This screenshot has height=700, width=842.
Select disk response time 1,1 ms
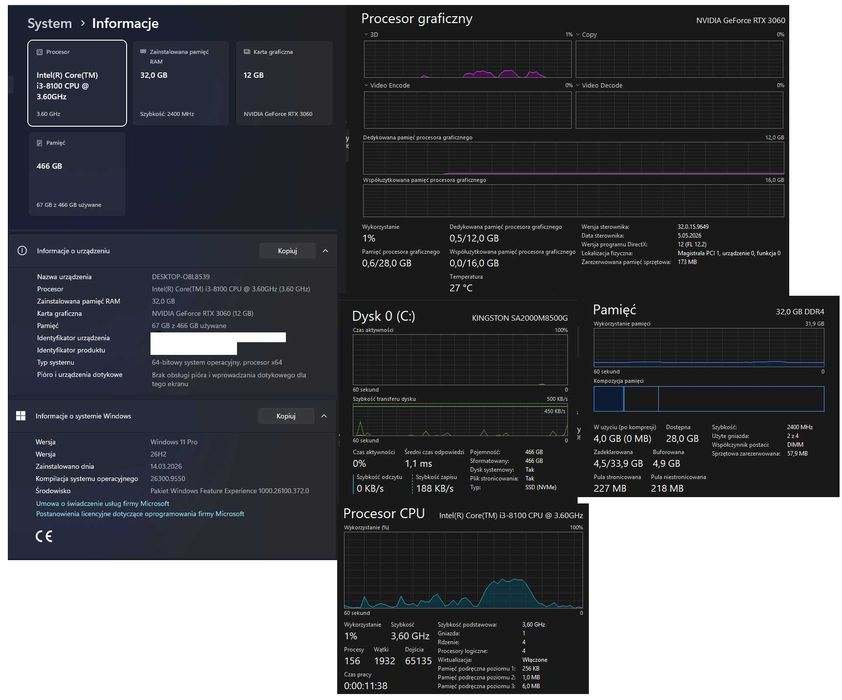418,464
